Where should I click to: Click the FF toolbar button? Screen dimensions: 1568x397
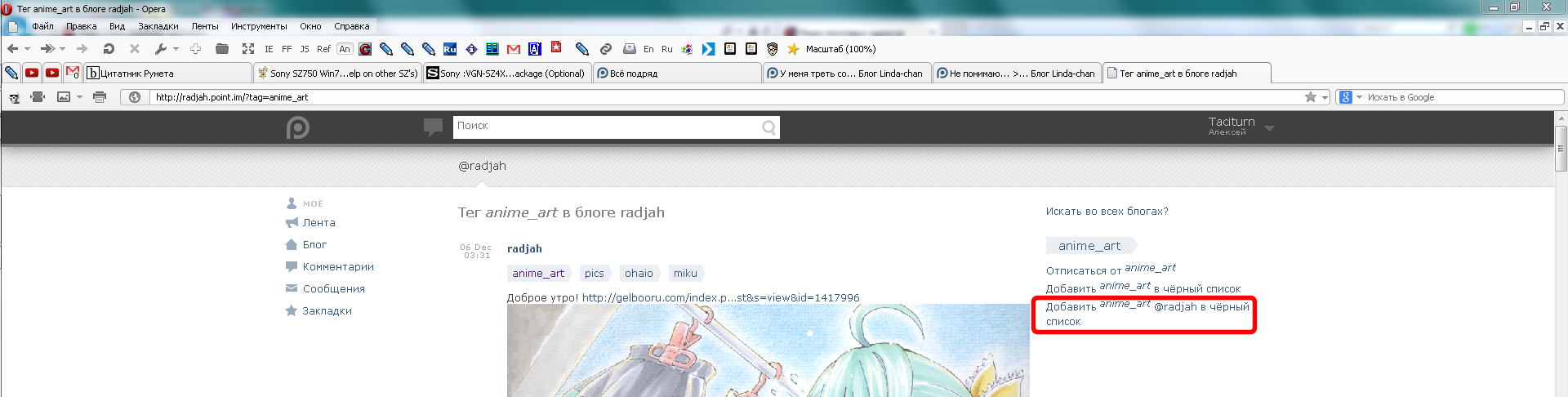click(x=287, y=49)
